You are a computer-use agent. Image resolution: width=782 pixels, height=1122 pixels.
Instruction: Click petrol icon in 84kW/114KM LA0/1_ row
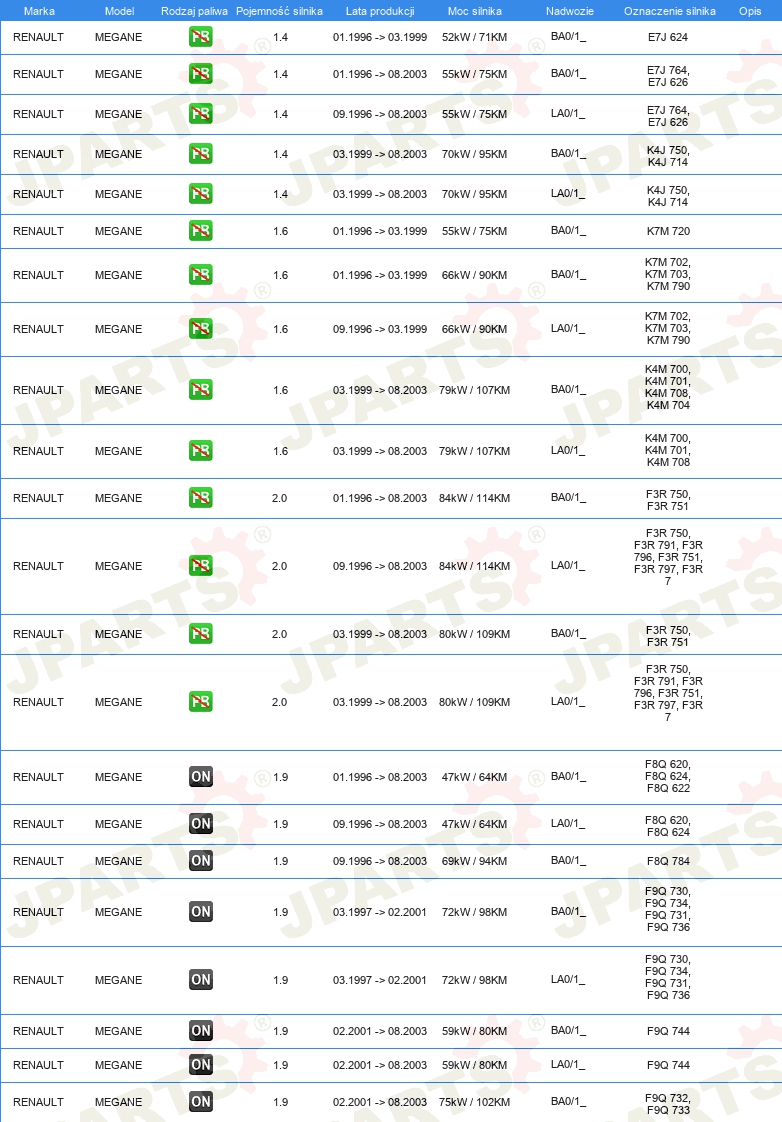point(200,566)
